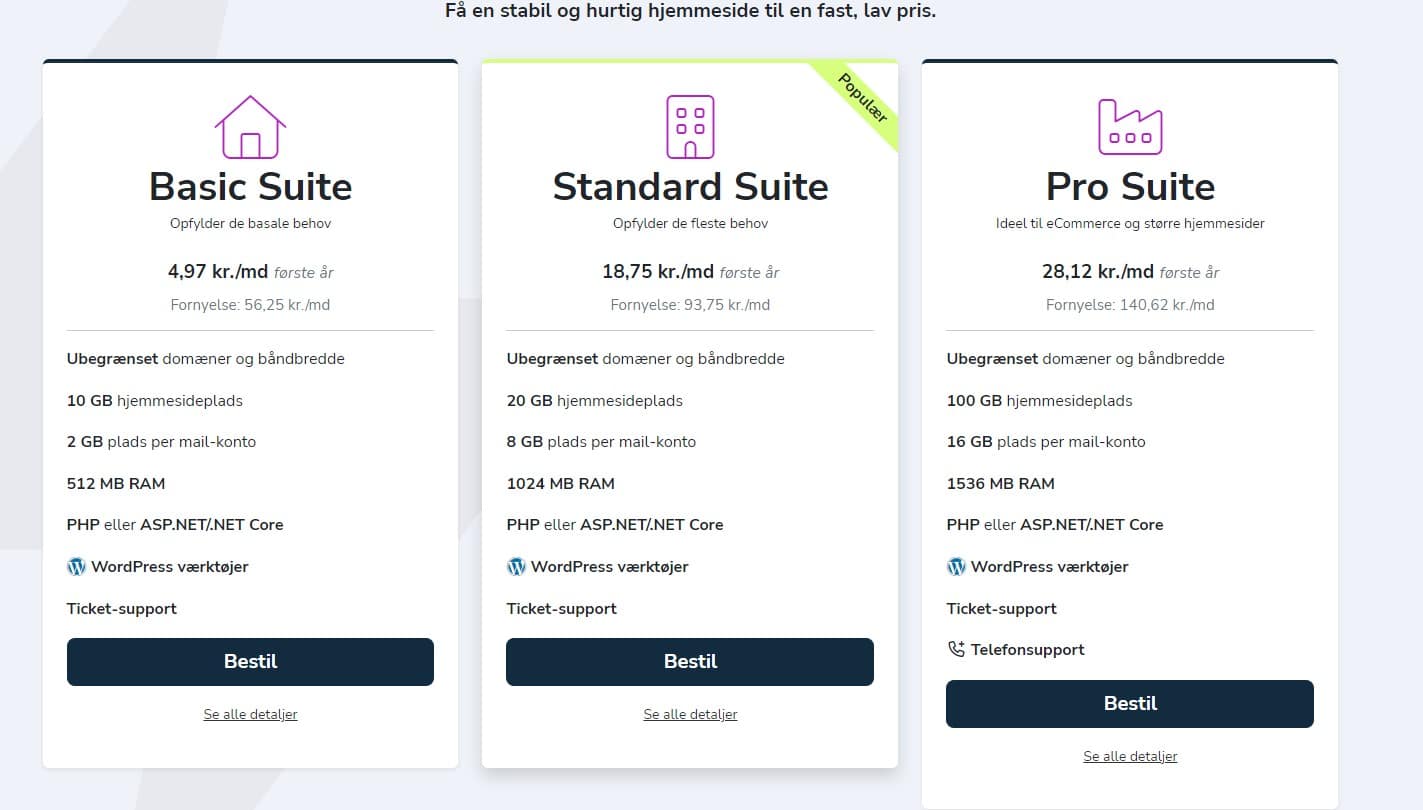Click the WordPress logo in Pro Suite

tap(956, 567)
